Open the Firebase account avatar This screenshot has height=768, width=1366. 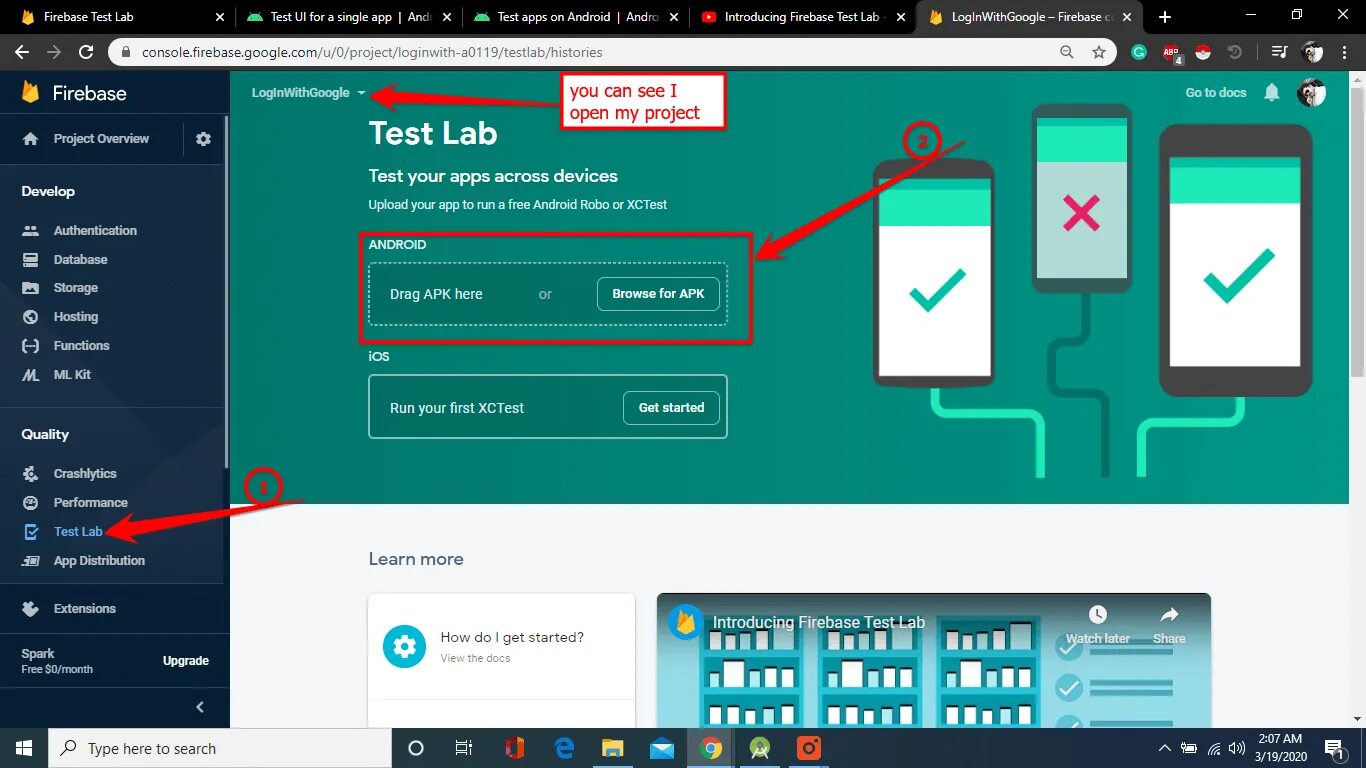pyautogui.click(x=1311, y=93)
